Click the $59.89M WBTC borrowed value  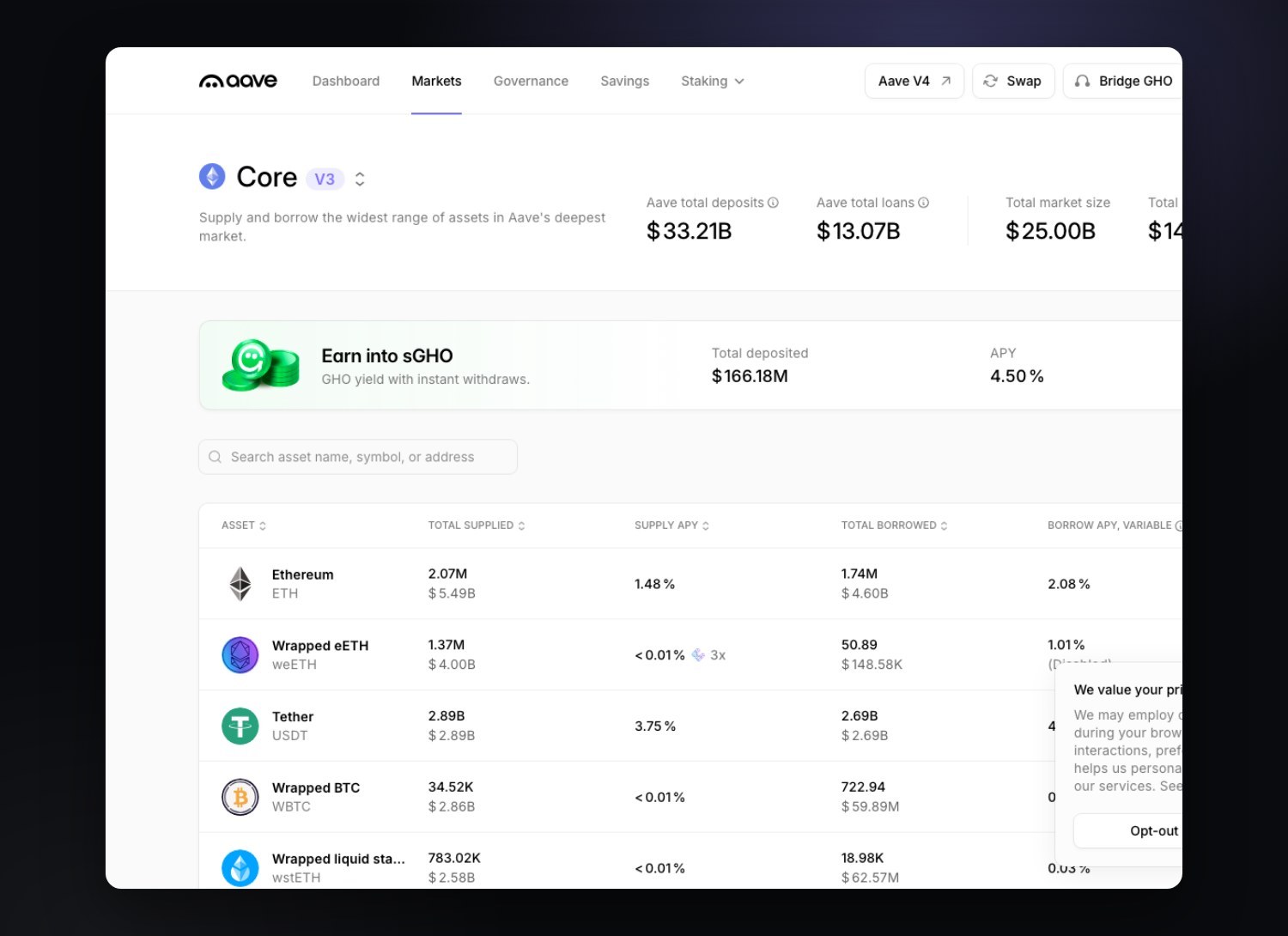[x=870, y=807]
